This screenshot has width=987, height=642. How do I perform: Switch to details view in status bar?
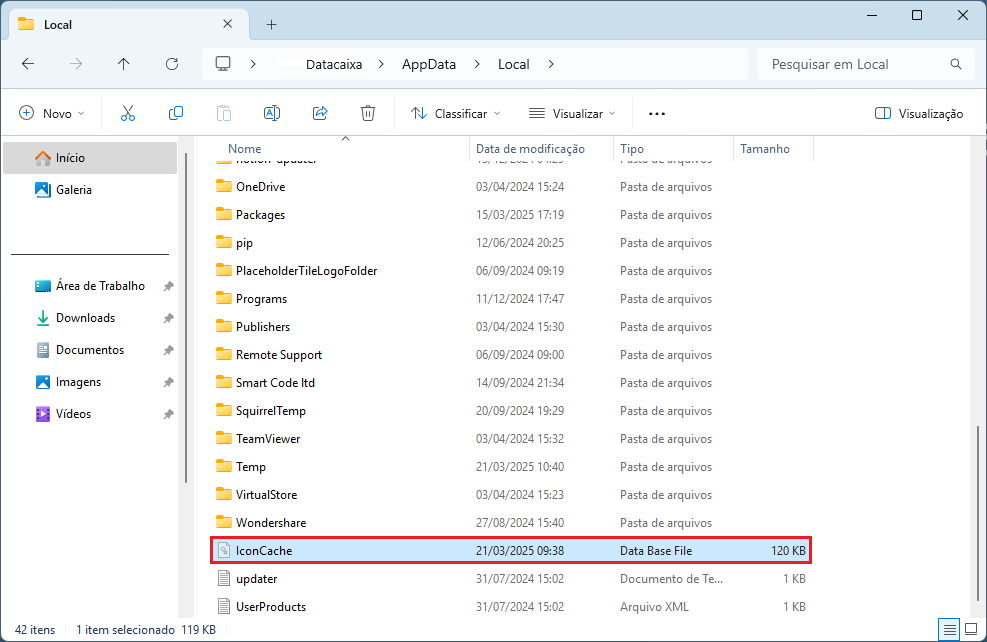tap(947, 630)
